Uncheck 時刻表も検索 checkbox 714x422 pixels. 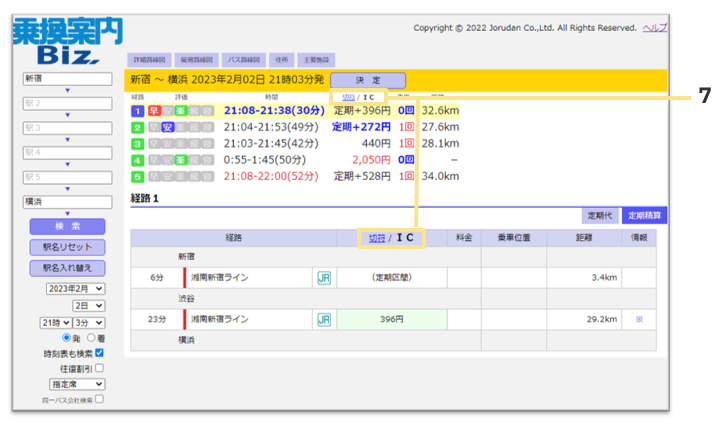tap(99, 353)
